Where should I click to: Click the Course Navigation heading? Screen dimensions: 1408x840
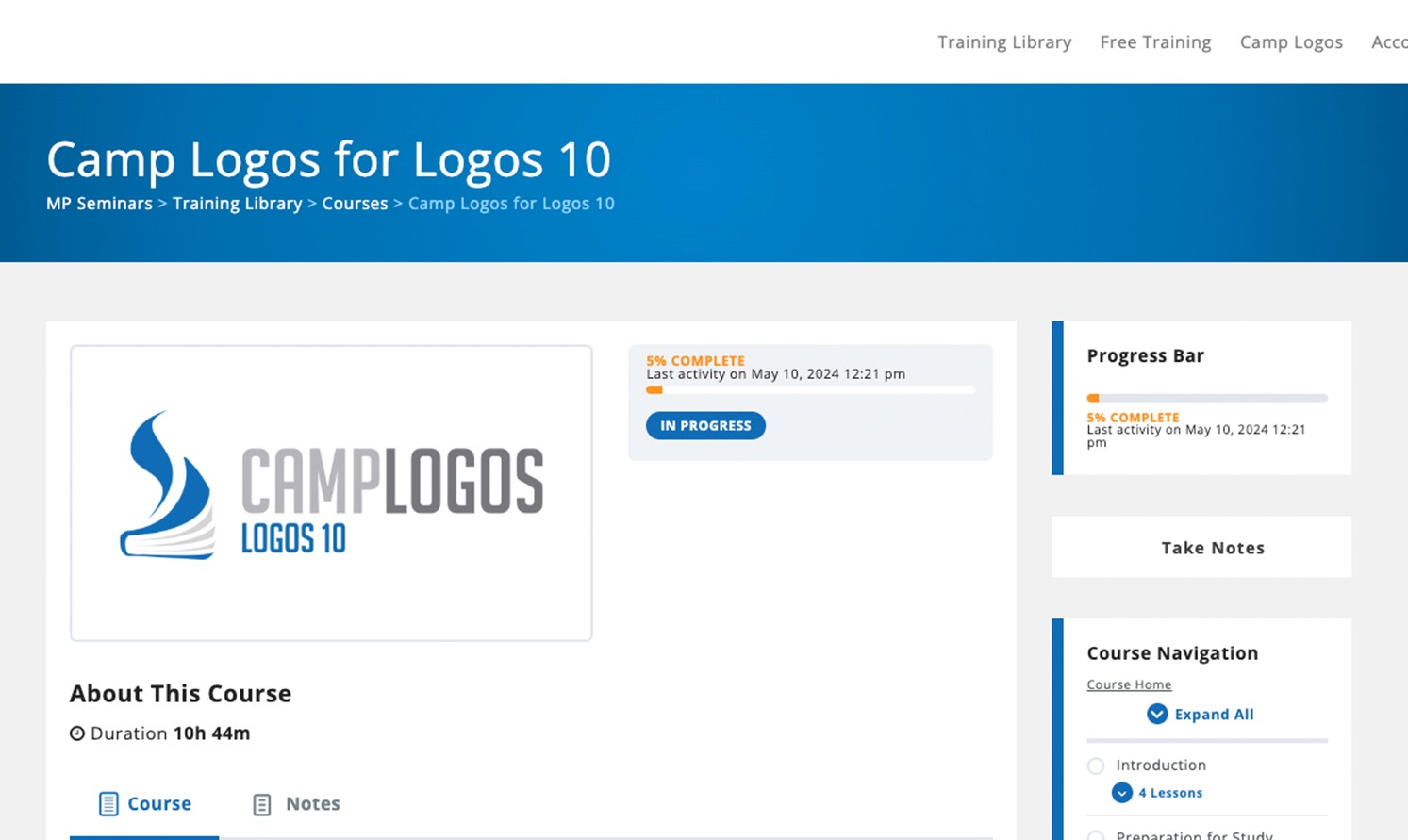point(1172,653)
